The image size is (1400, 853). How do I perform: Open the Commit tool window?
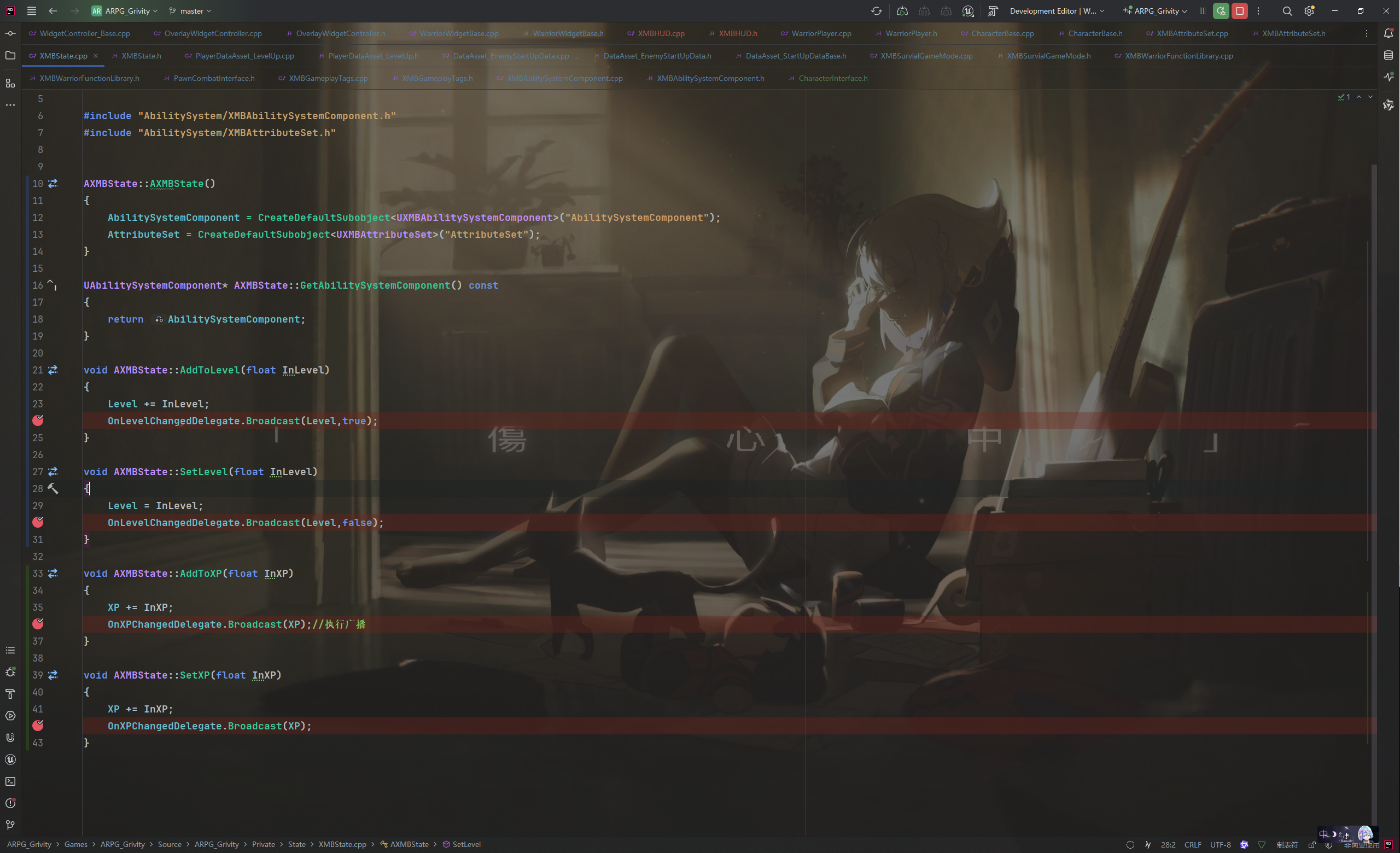coord(10,33)
